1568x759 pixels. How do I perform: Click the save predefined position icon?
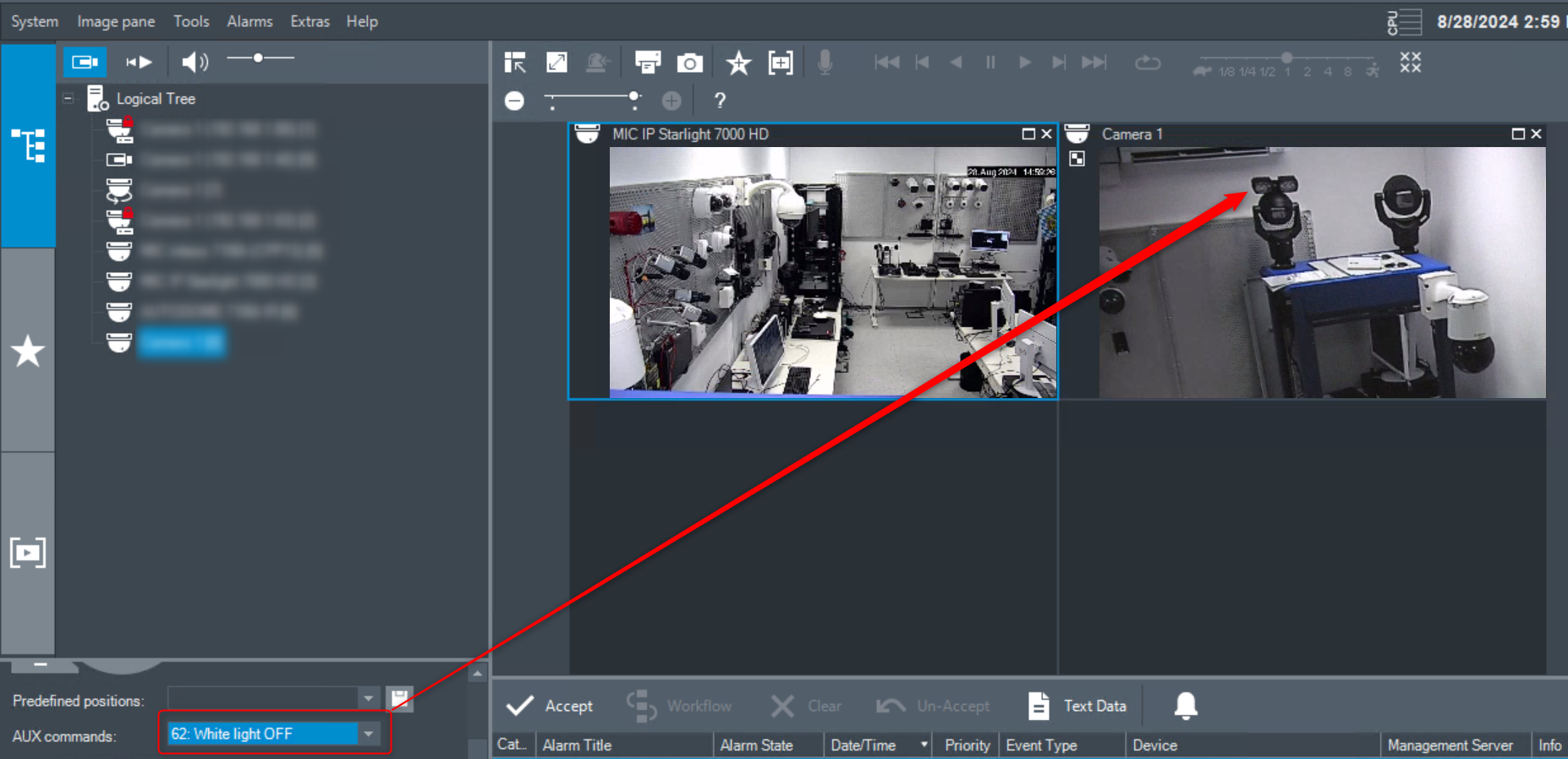point(399,698)
